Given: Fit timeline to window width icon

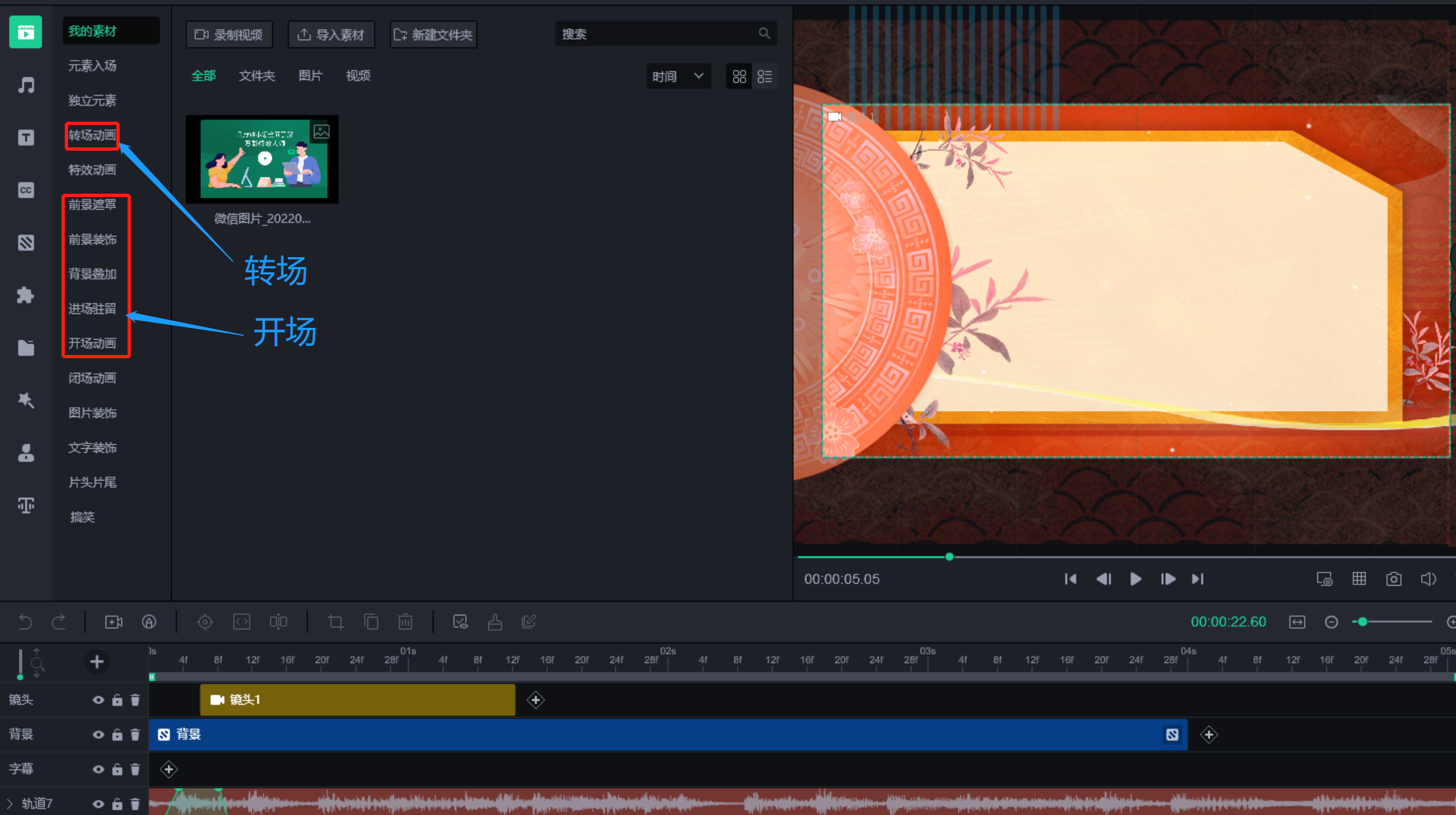Looking at the screenshot, I should tap(1297, 622).
